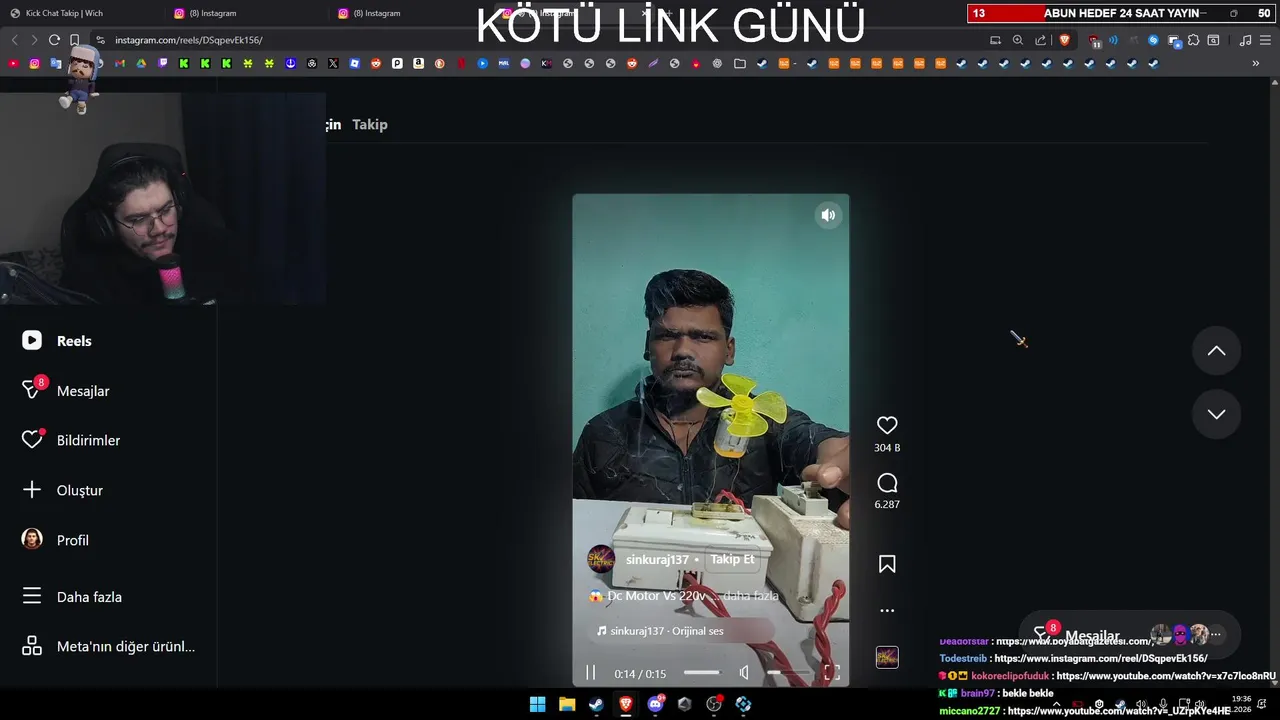Reload the page in the browser
The image size is (1280, 720).
click(x=54, y=40)
